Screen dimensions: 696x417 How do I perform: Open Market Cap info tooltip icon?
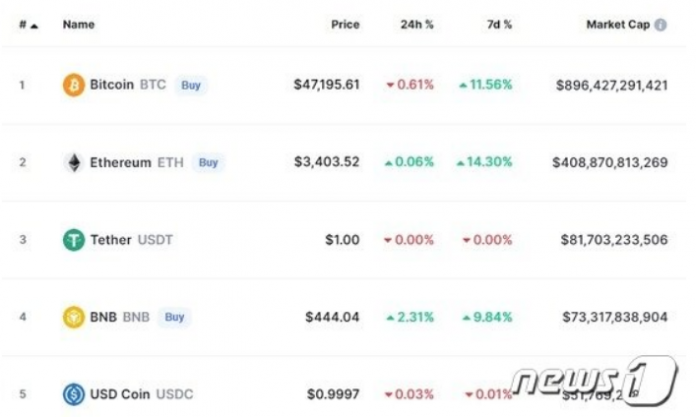coord(660,25)
